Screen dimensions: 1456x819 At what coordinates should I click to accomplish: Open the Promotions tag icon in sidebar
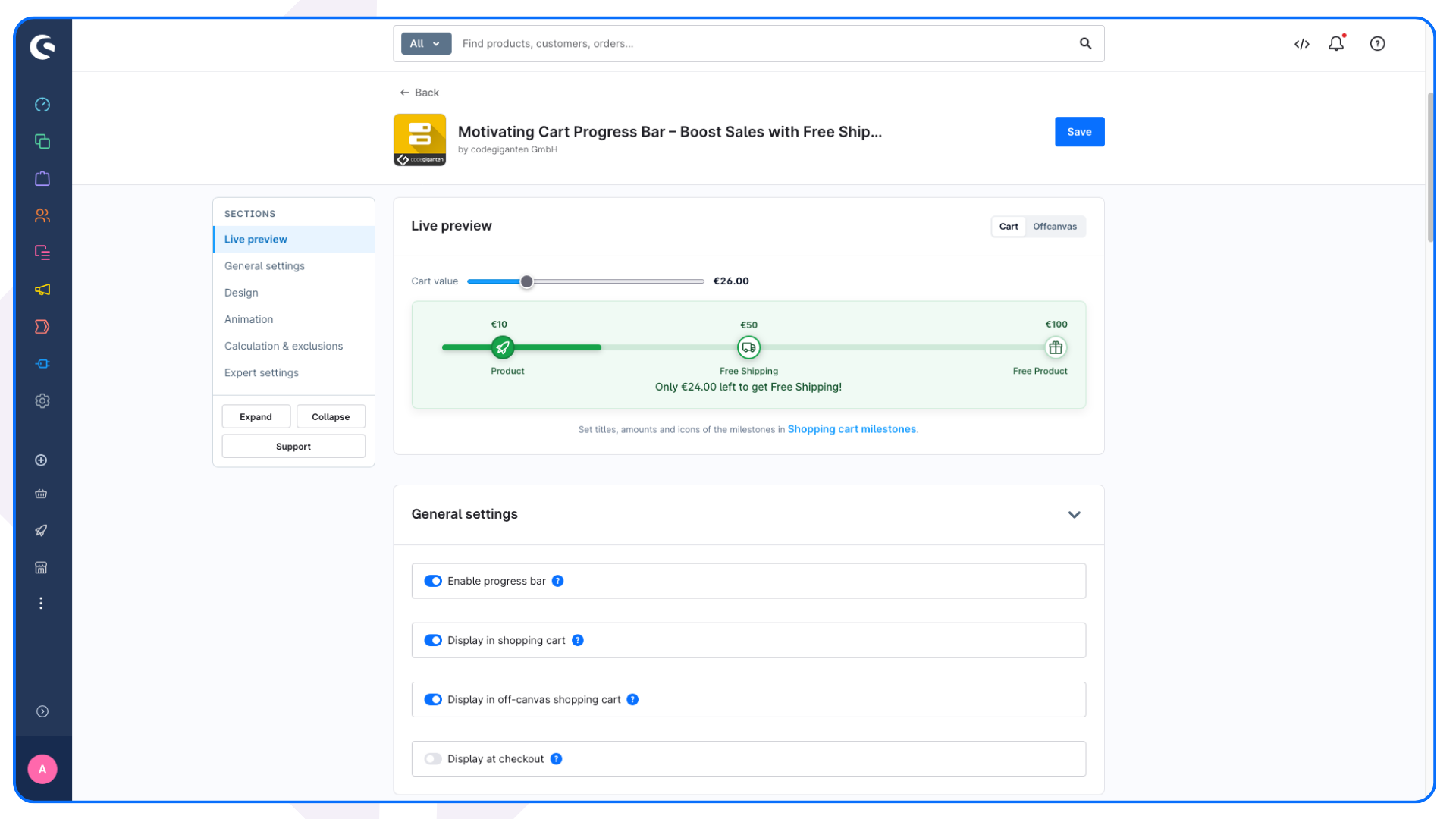pos(42,327)
